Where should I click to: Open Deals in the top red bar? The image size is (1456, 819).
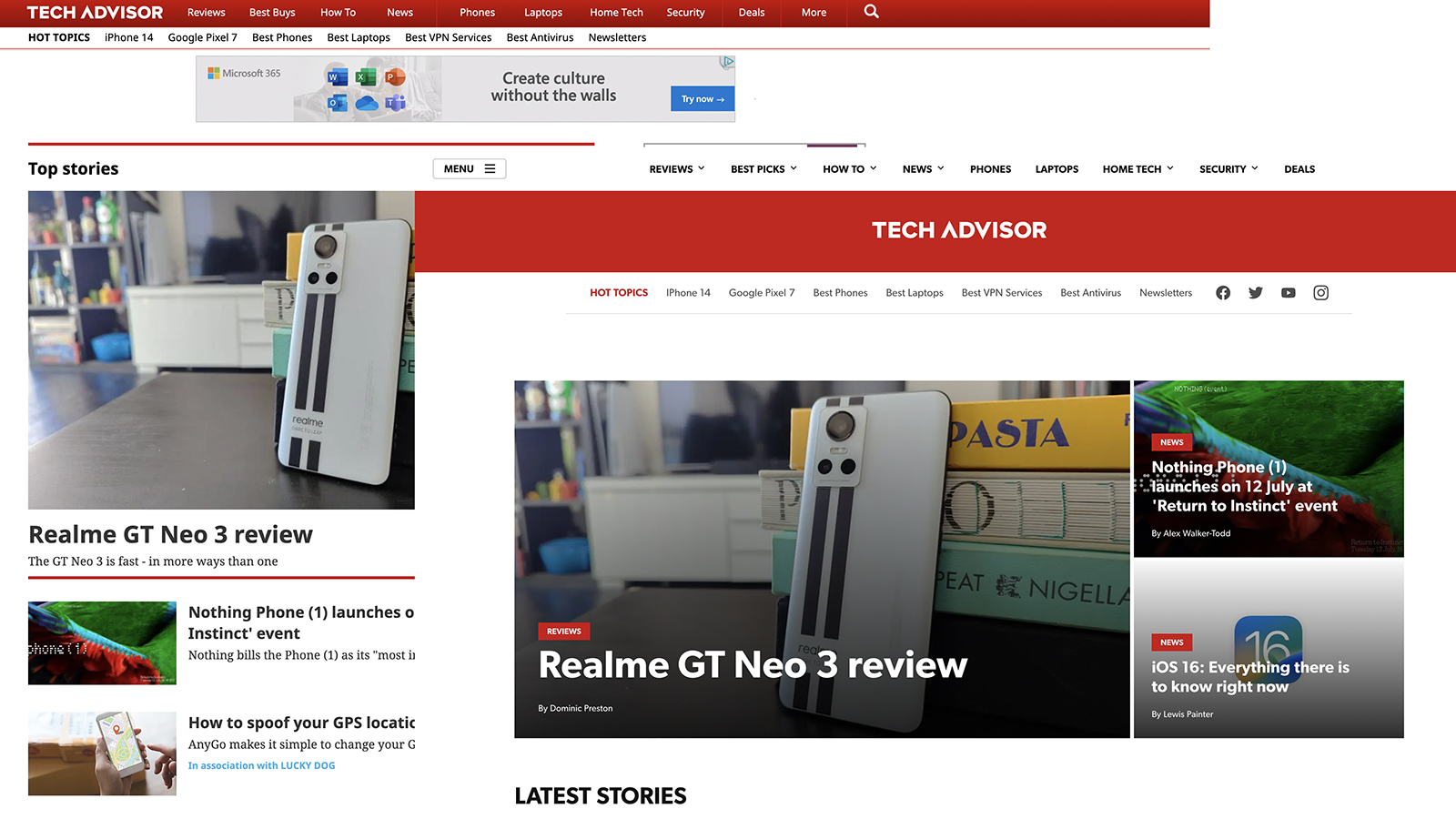tap(752, 13)
